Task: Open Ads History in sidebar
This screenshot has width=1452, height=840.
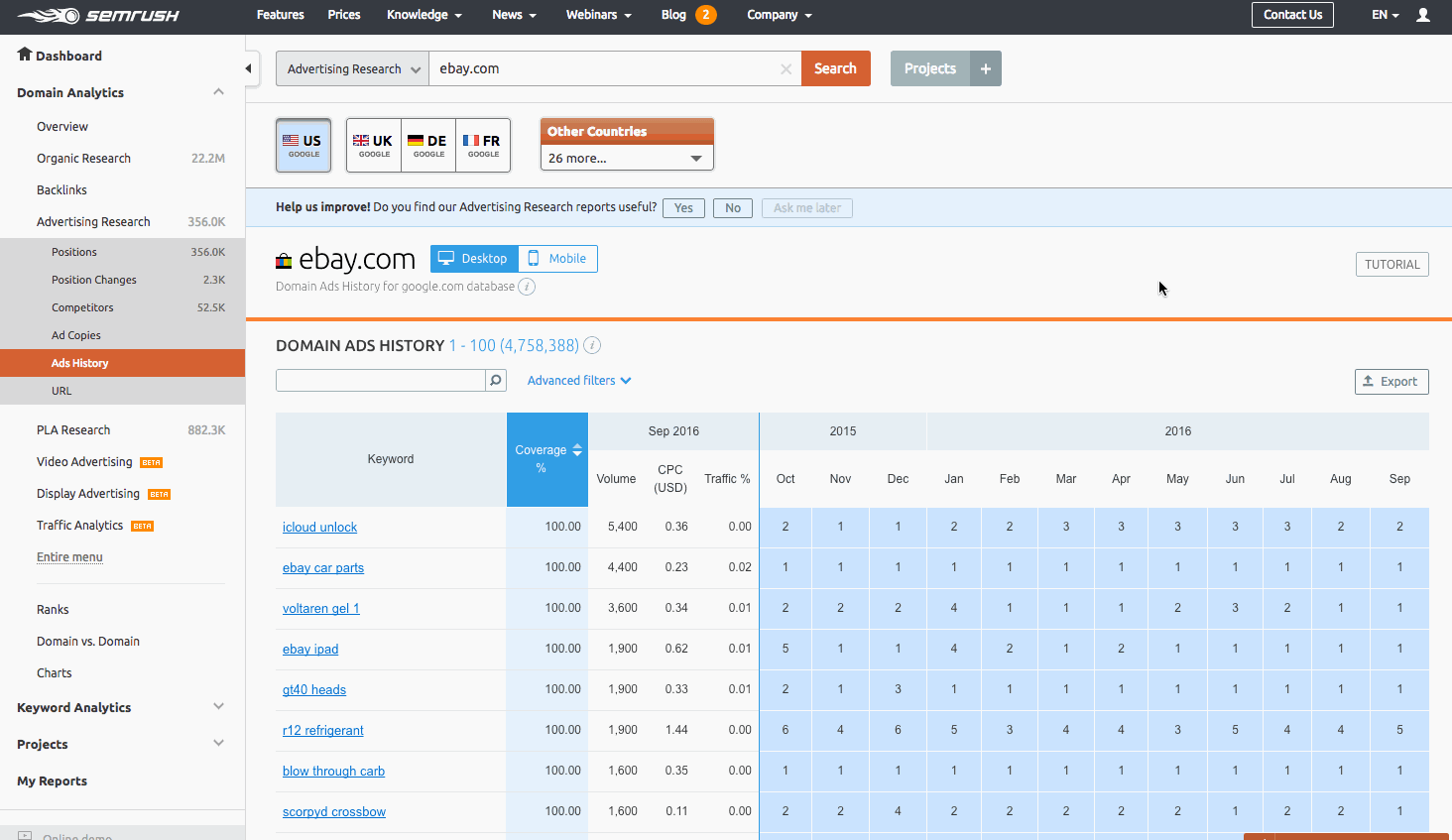Action: tap(123, 363)
